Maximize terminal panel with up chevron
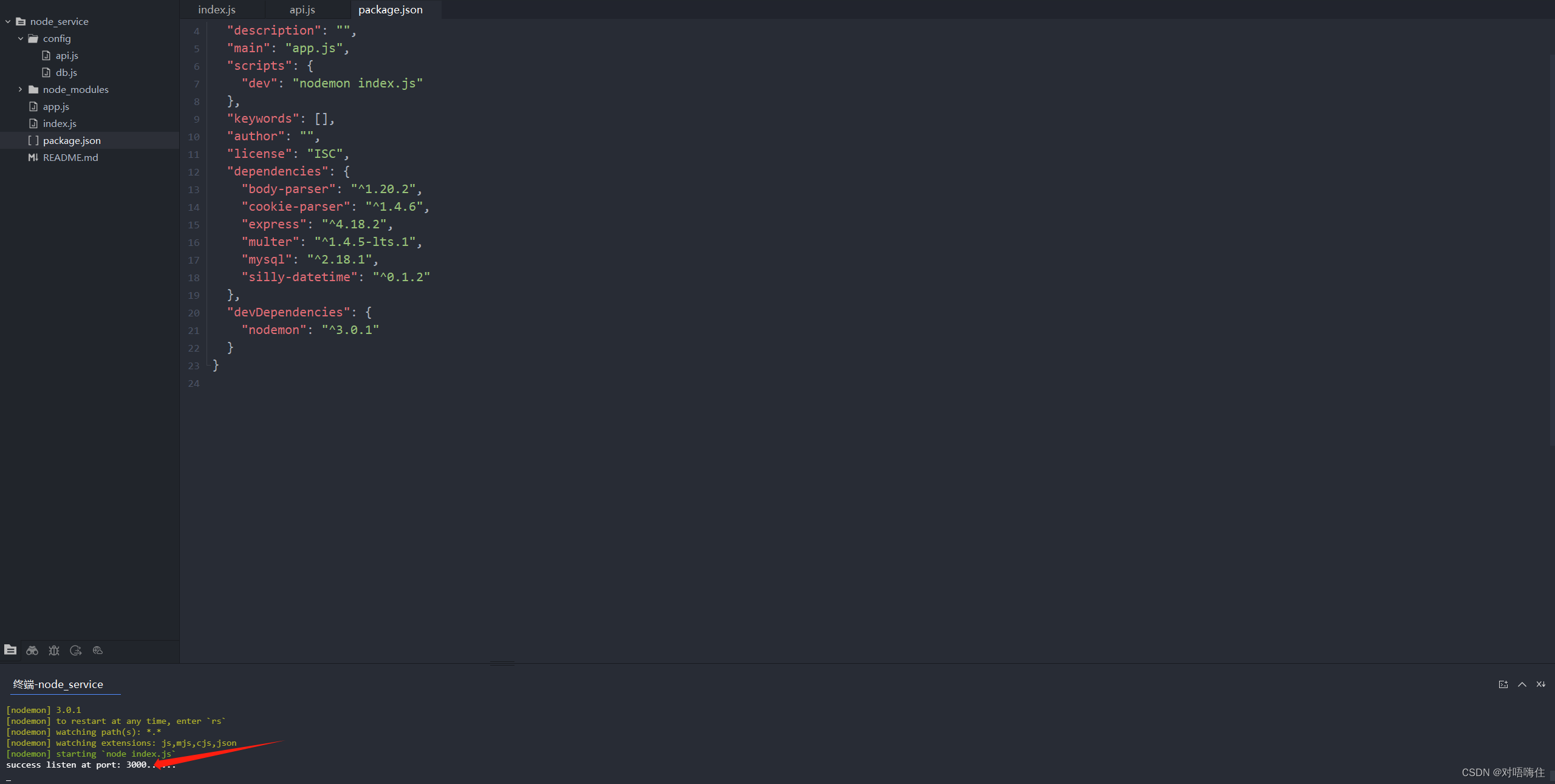The height and width of the screenshot is (784, 1555). (1522, 684)
